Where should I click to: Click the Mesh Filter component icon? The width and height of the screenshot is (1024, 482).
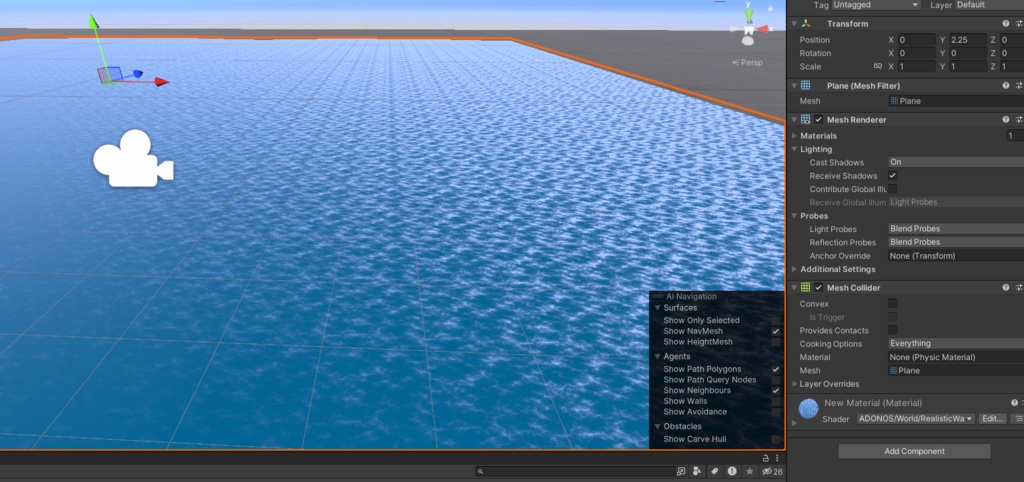[x=806, y=86]
